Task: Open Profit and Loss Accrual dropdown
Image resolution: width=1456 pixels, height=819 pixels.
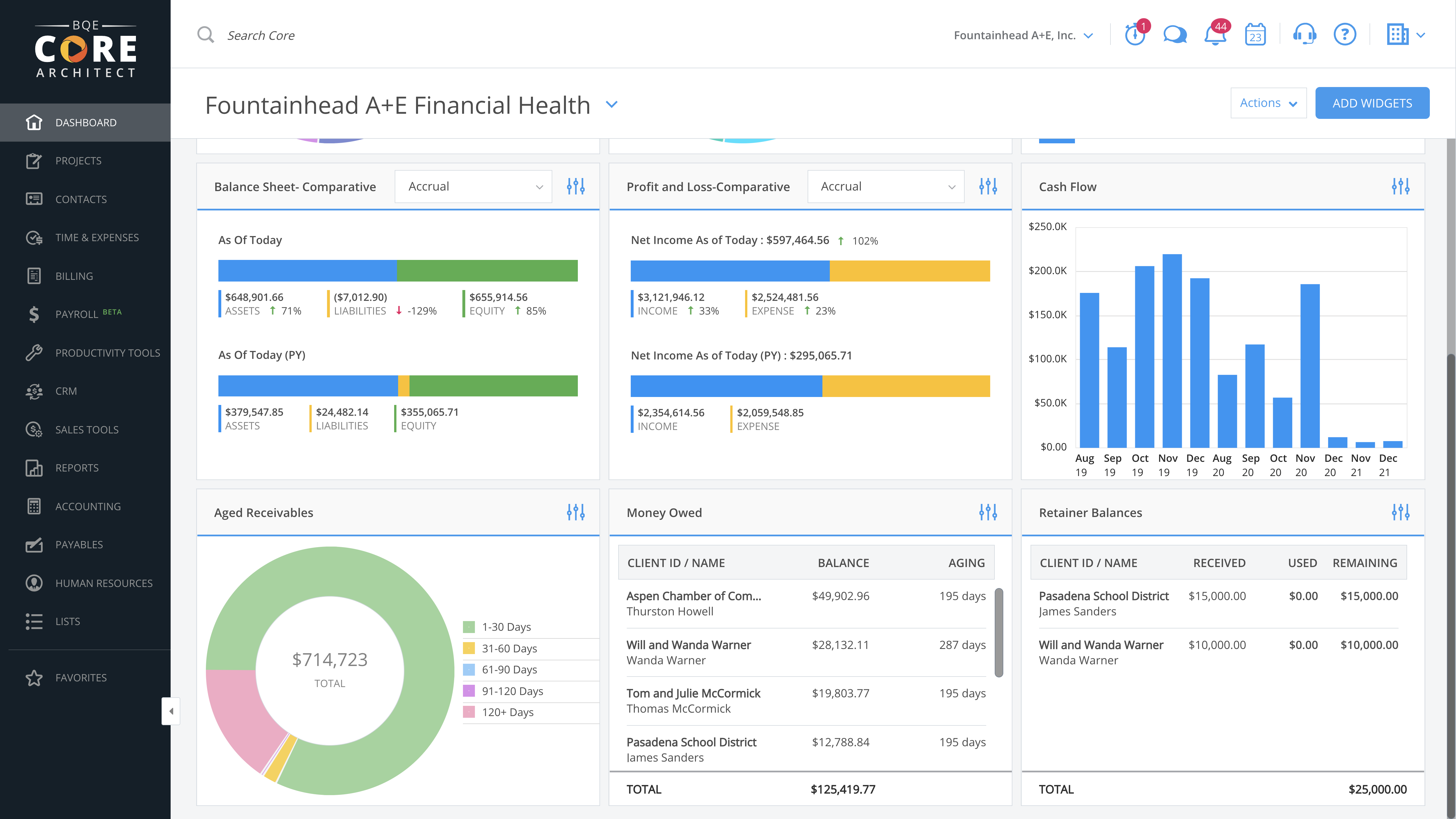Action: click(886, 187)
